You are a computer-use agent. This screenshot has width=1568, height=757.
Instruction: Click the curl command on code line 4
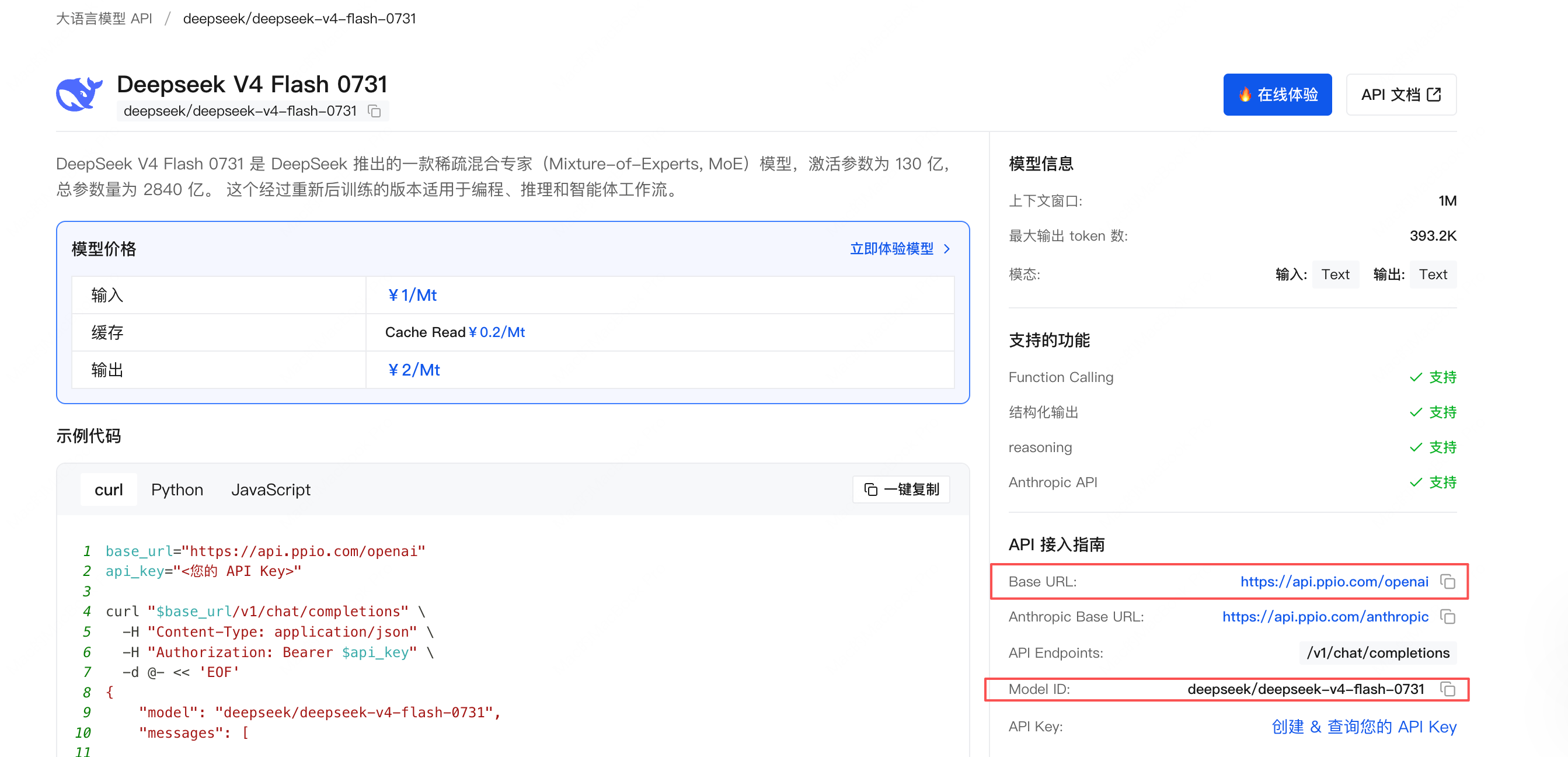[266, 612]
